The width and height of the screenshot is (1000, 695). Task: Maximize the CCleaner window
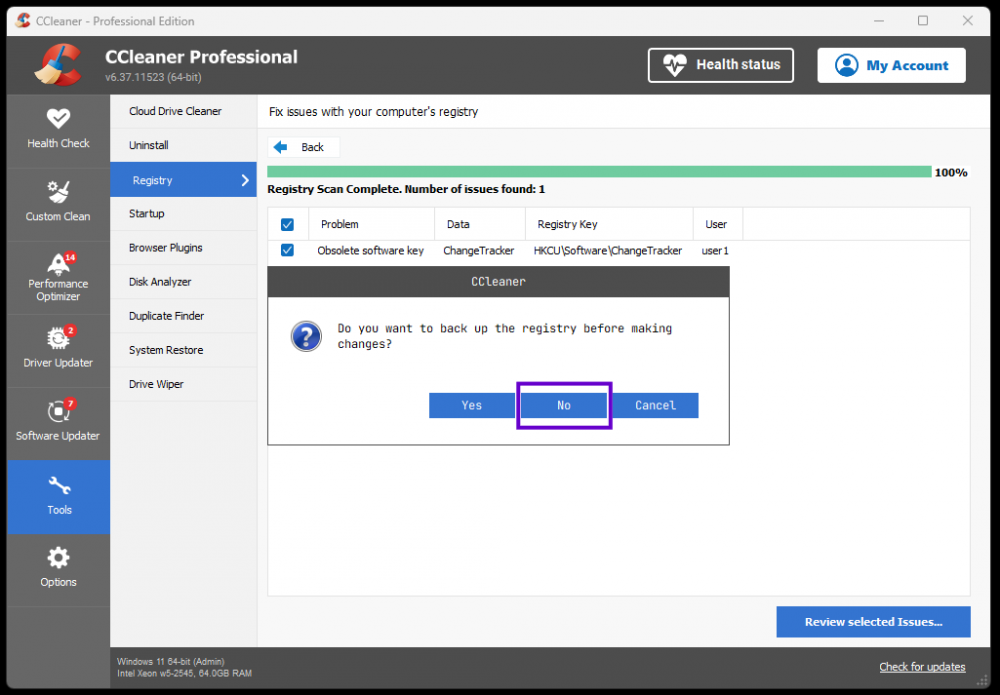pyautogui.click(x=923, y=20)
